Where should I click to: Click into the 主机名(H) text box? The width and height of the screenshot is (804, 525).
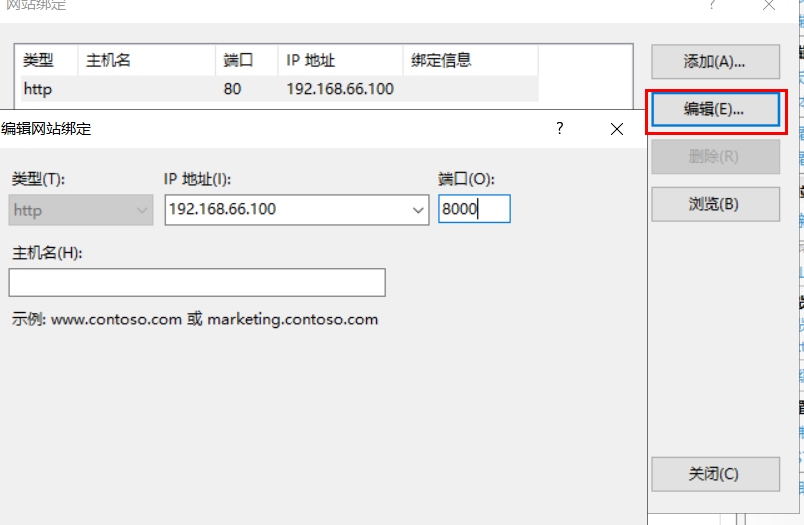tap(197, 282)
